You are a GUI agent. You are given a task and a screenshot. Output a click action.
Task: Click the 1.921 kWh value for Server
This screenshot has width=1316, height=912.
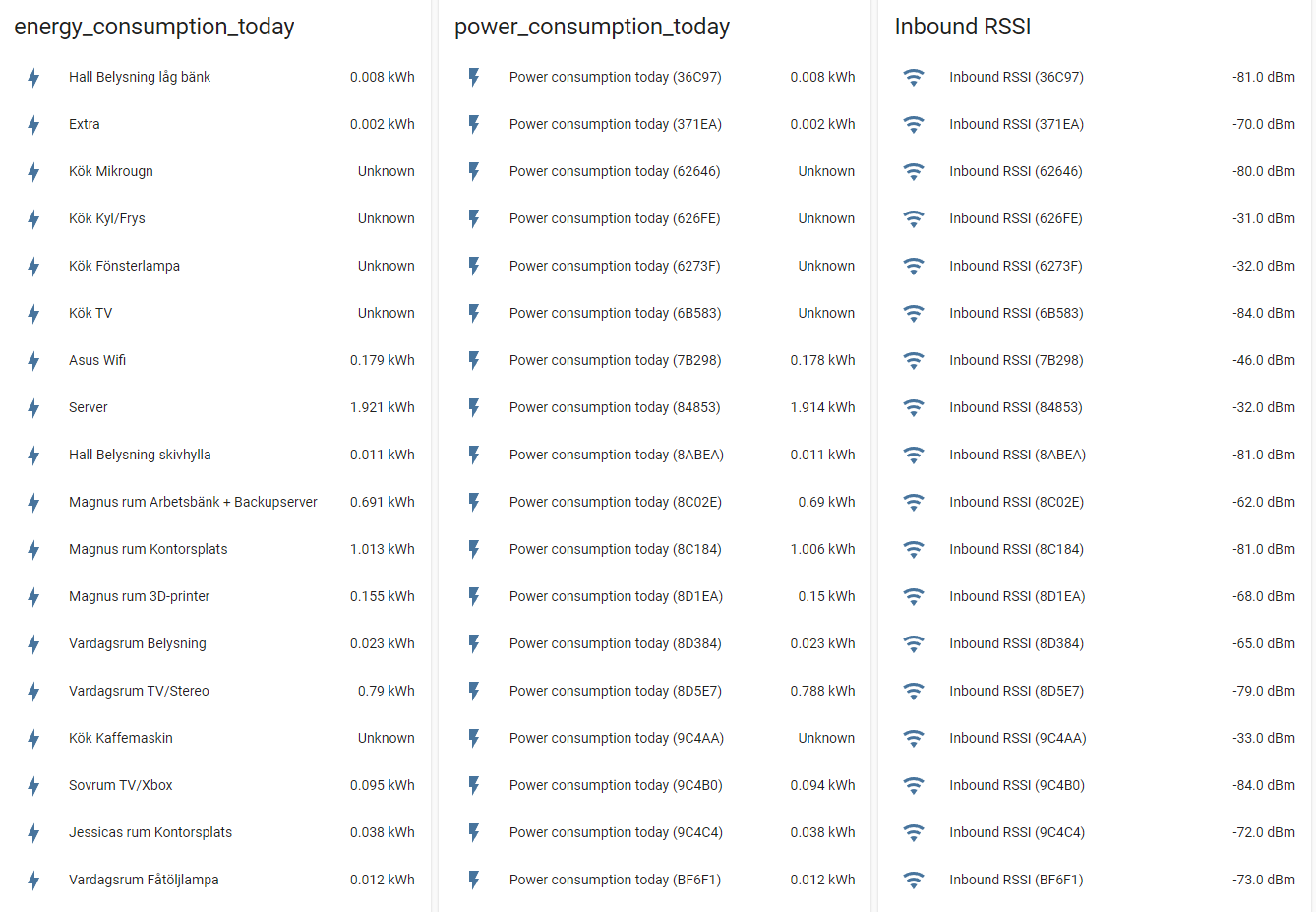point(383,407)
